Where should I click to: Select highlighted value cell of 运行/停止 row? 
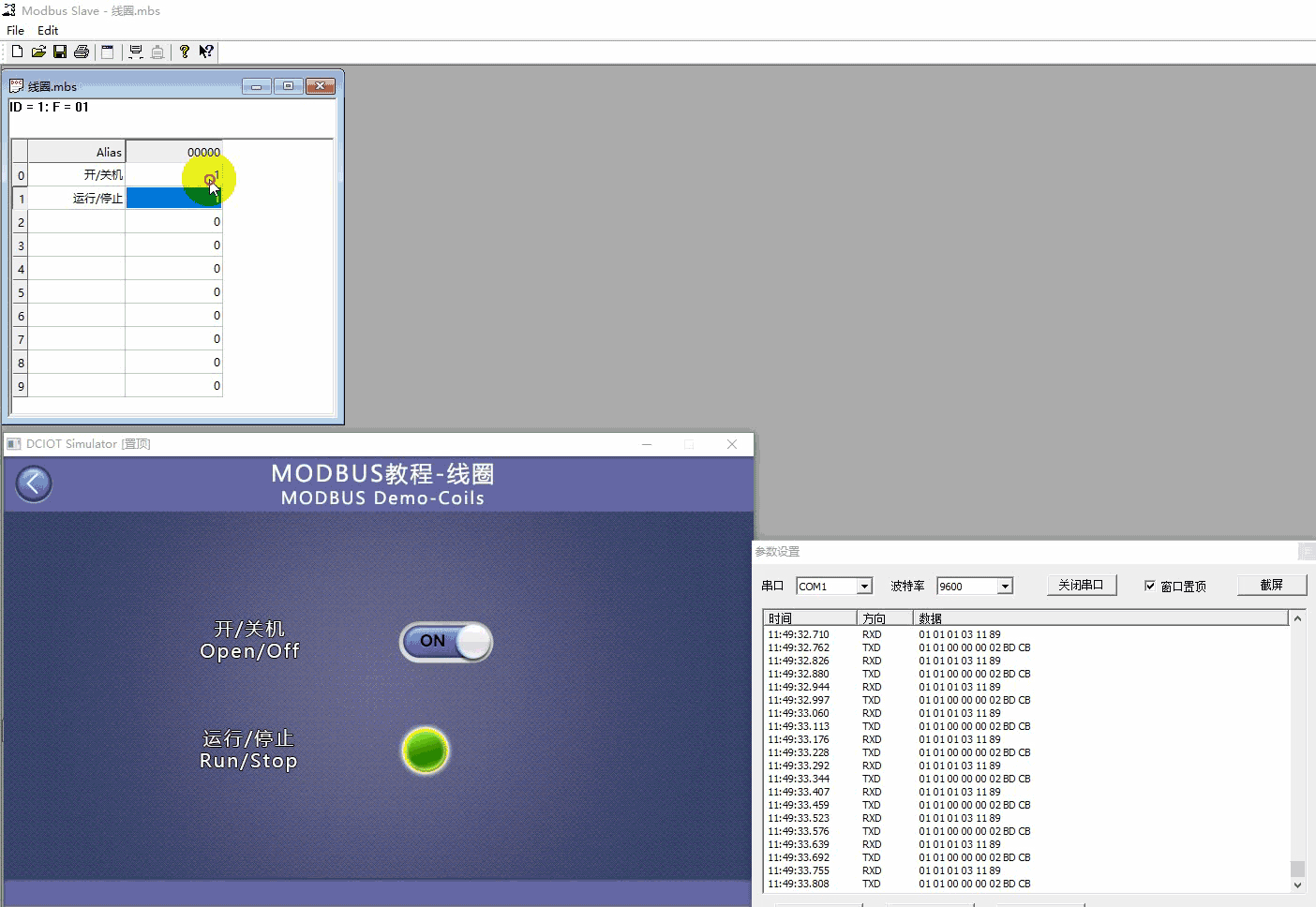(x=173, y=199)
